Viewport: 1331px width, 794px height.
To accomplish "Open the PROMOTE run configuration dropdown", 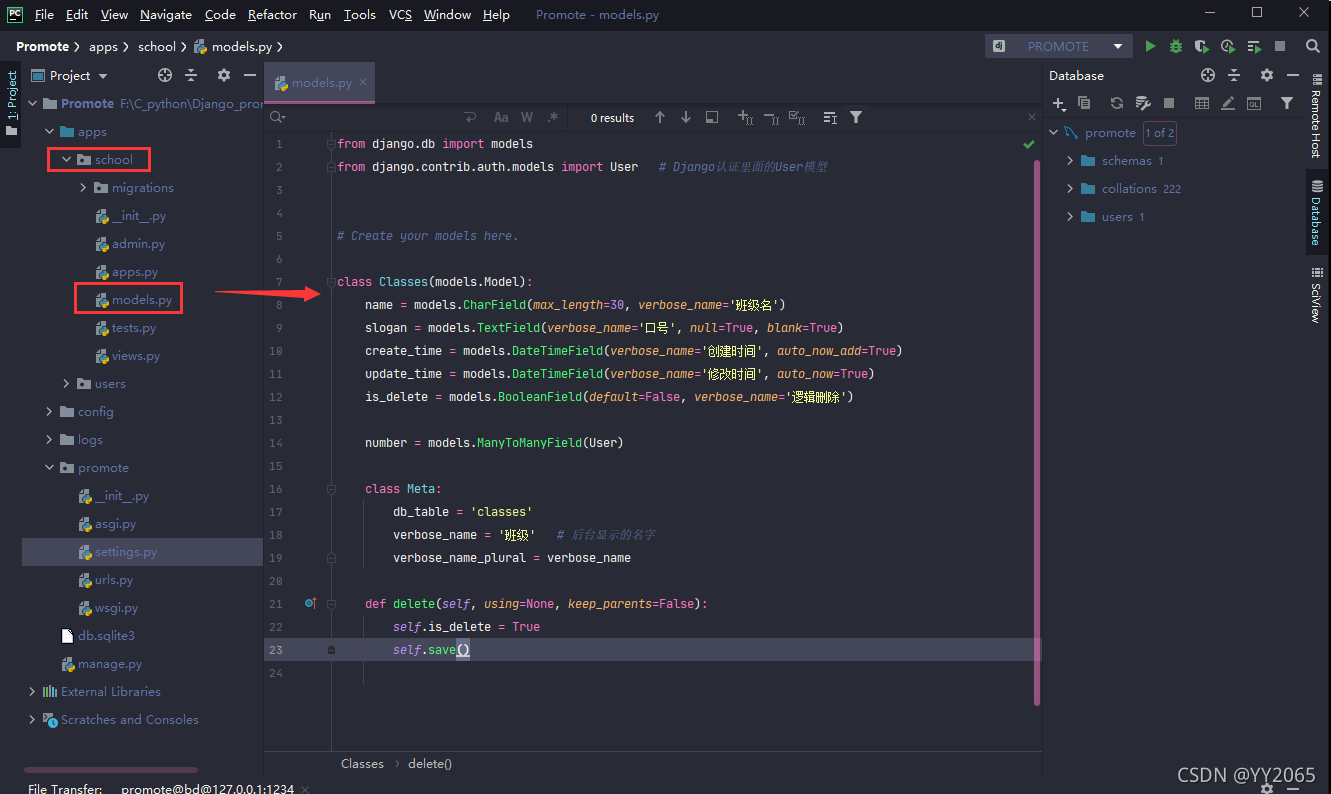I will pos(1118,46).
